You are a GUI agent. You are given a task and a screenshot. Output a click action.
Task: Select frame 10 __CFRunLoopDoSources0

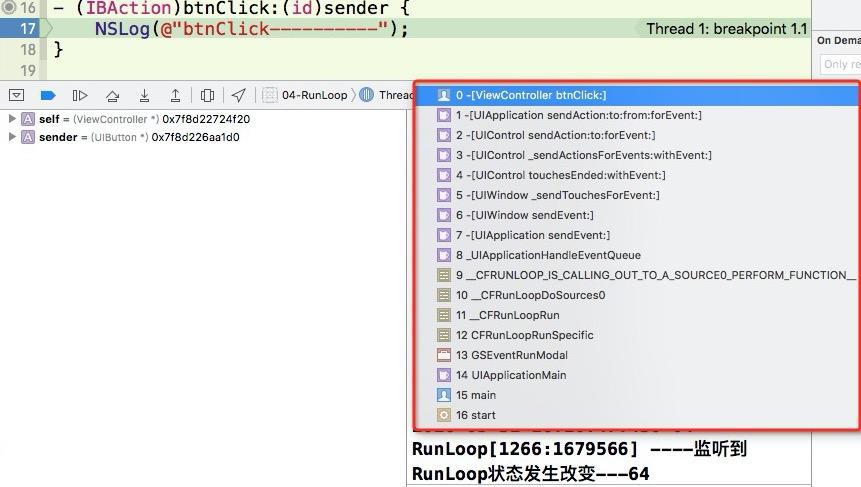[637, 295]
